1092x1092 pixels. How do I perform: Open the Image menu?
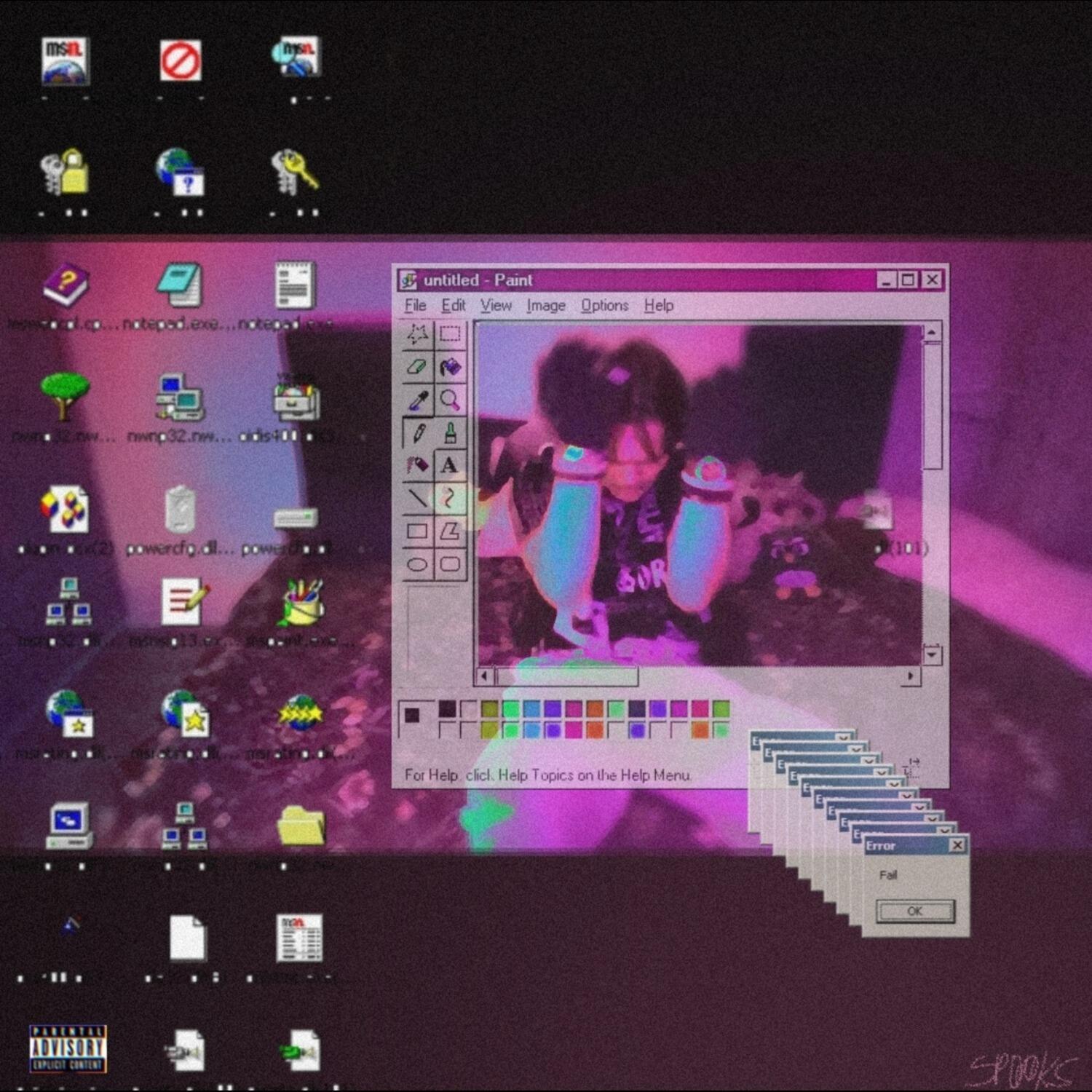(546, 306)
